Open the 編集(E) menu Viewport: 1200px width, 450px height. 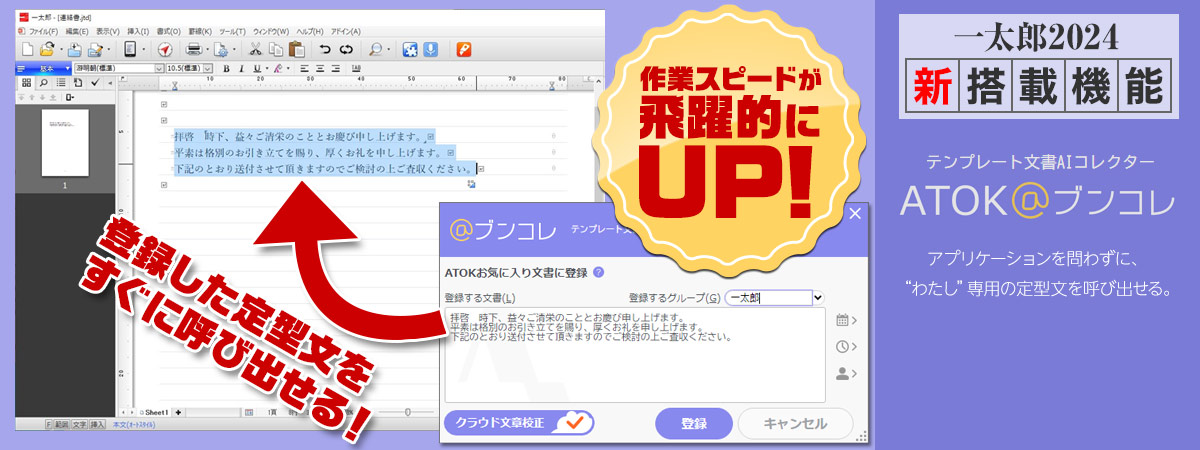click(x=75, y=31)
